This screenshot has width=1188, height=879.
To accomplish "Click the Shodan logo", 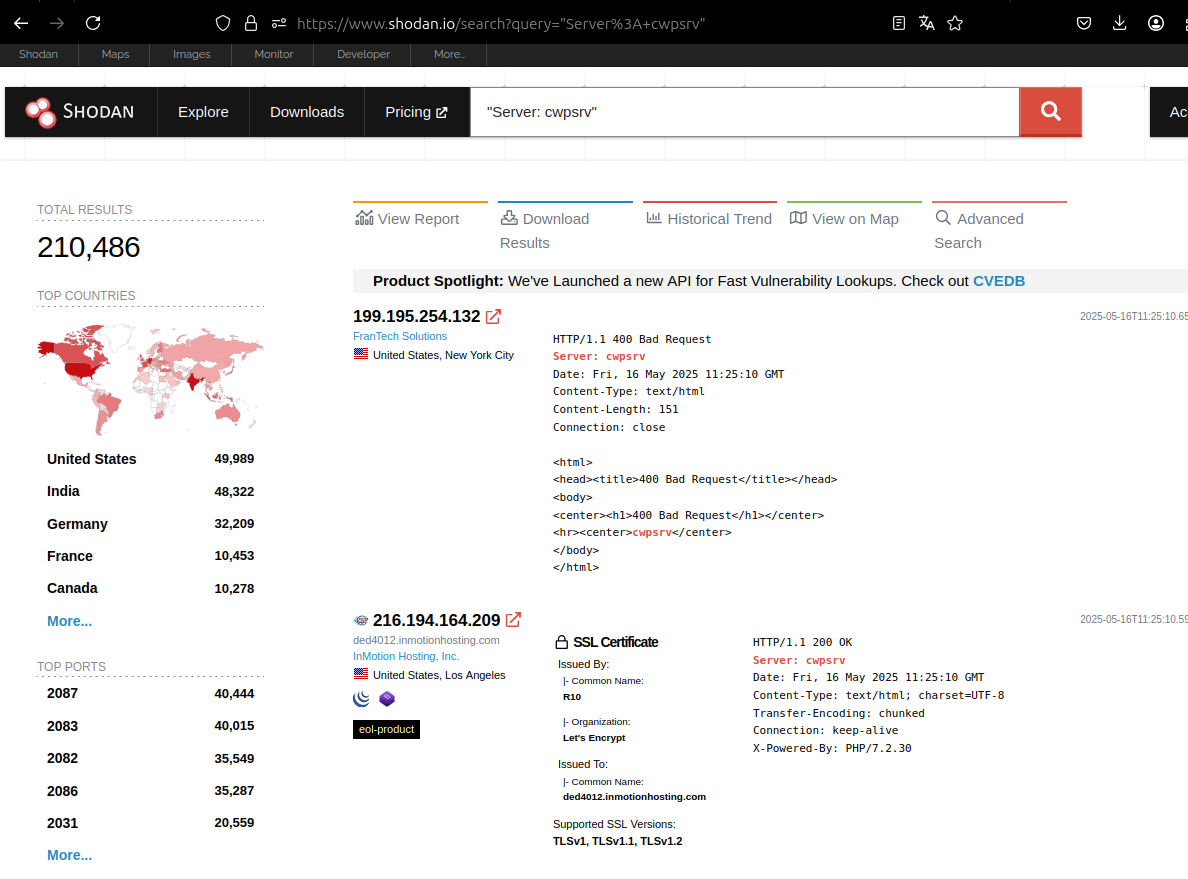I will pyautogui.click(x=80, y=112).
